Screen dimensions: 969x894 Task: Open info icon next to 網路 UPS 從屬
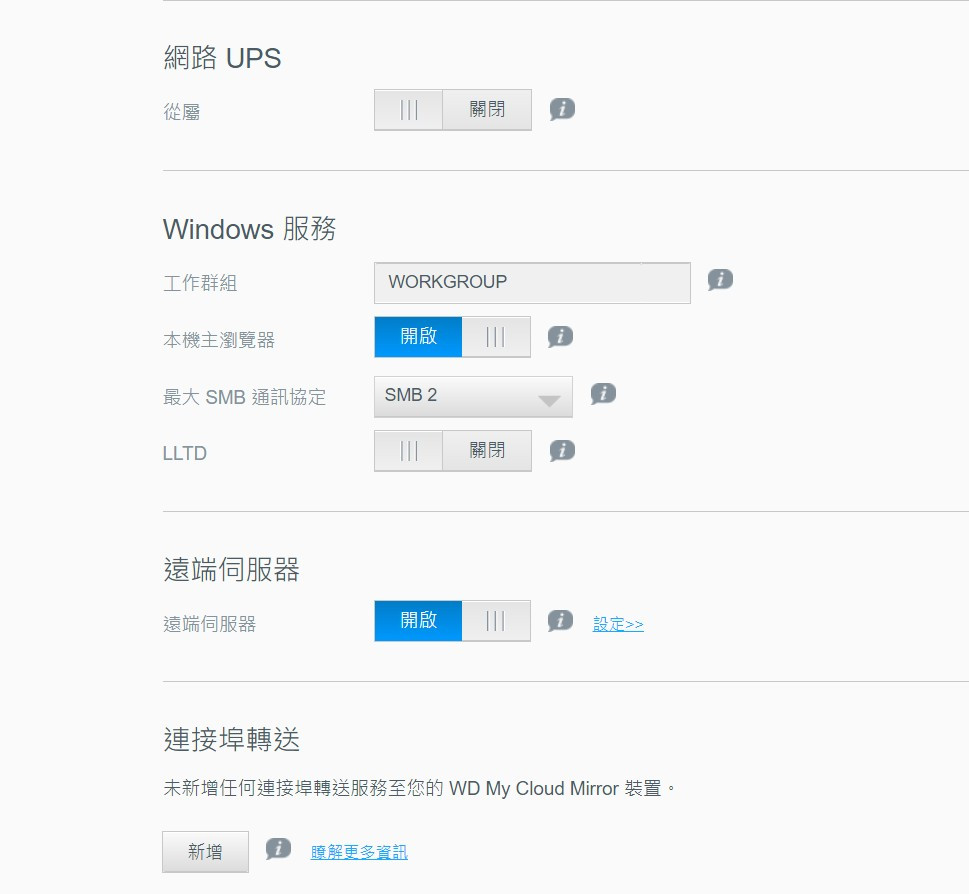click(562, 109)
